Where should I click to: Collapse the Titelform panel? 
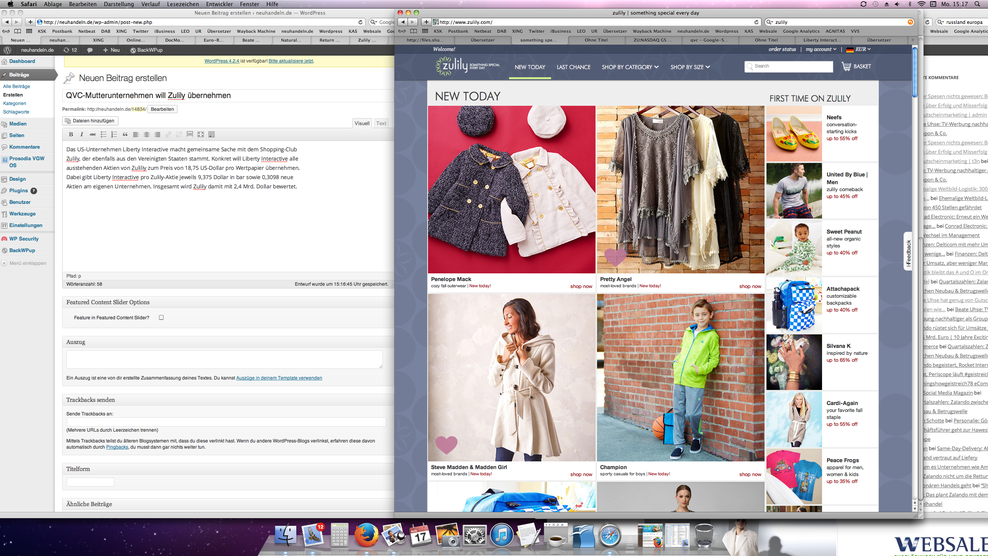[227, 469]
